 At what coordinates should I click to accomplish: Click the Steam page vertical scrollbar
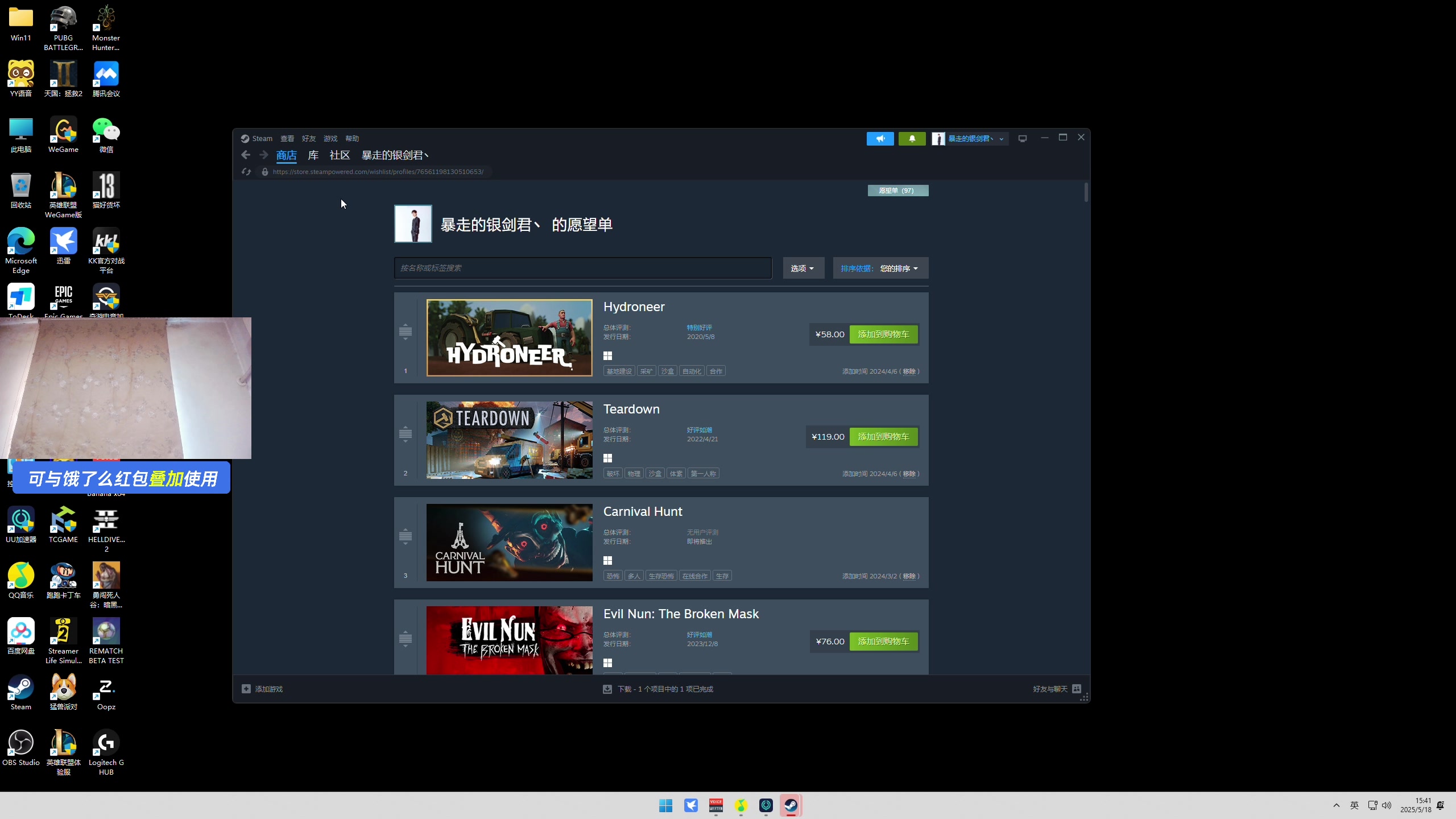1086,192
